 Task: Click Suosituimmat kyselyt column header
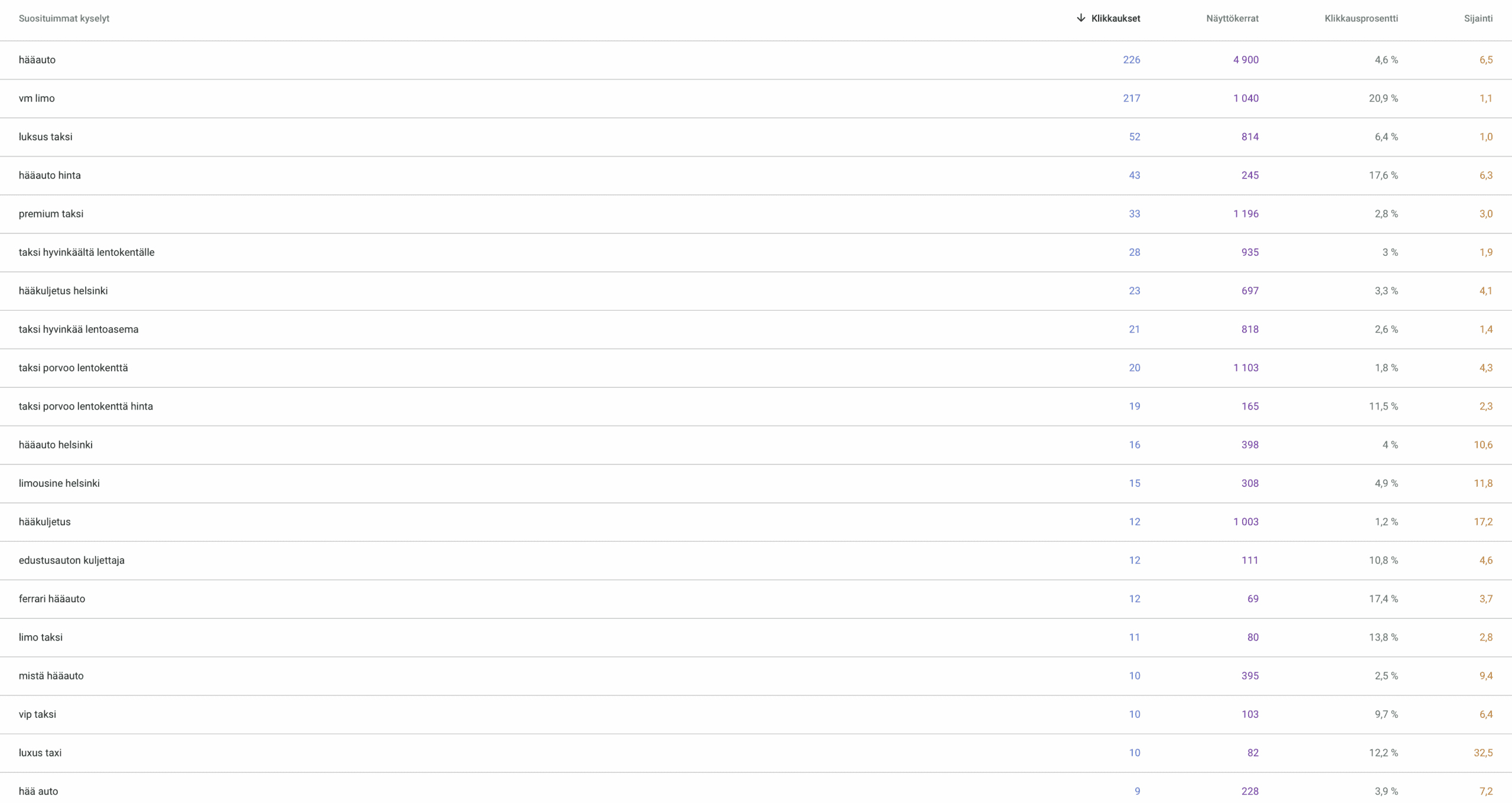[x=64, y=18]
